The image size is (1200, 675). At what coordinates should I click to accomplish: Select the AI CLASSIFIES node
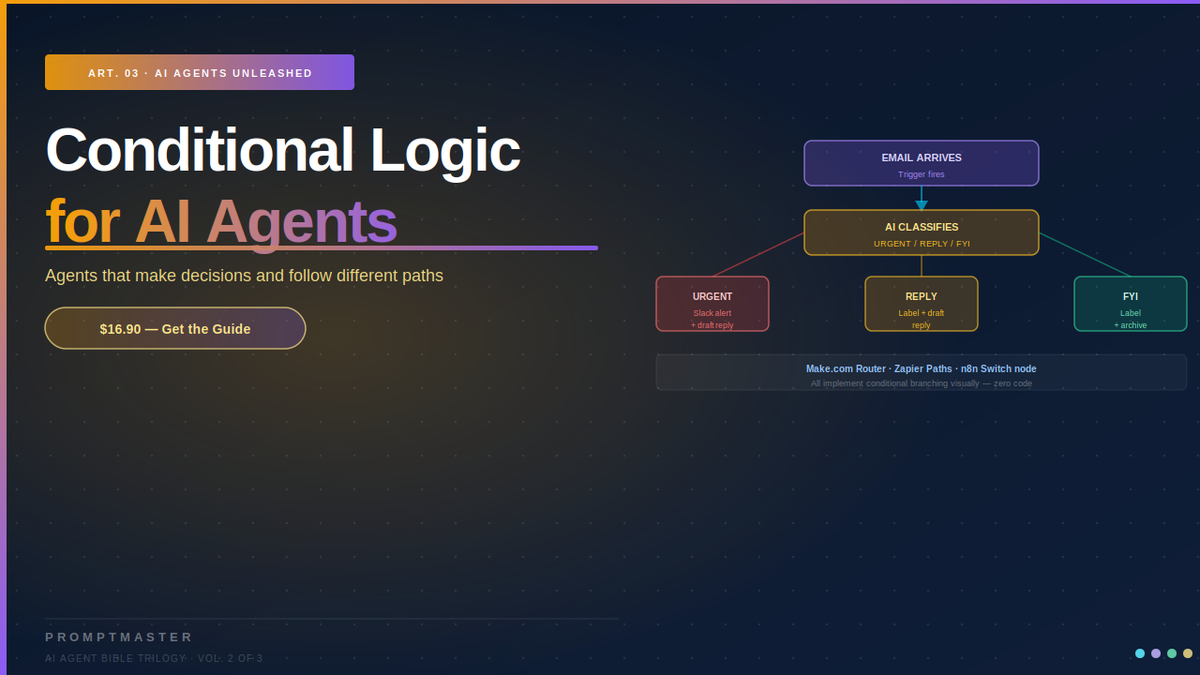pos(921,233)
